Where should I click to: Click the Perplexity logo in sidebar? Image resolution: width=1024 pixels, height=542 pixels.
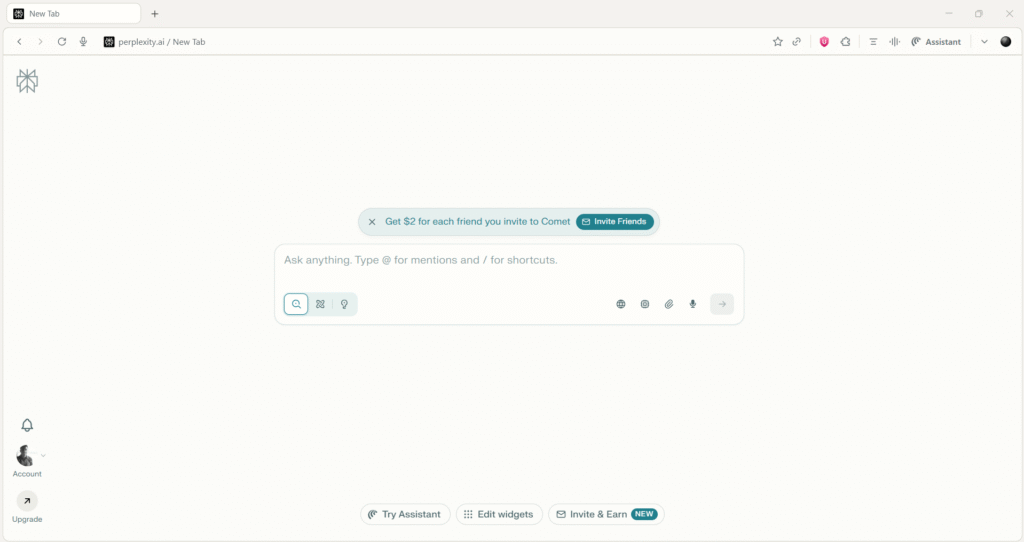pos(27,81)
